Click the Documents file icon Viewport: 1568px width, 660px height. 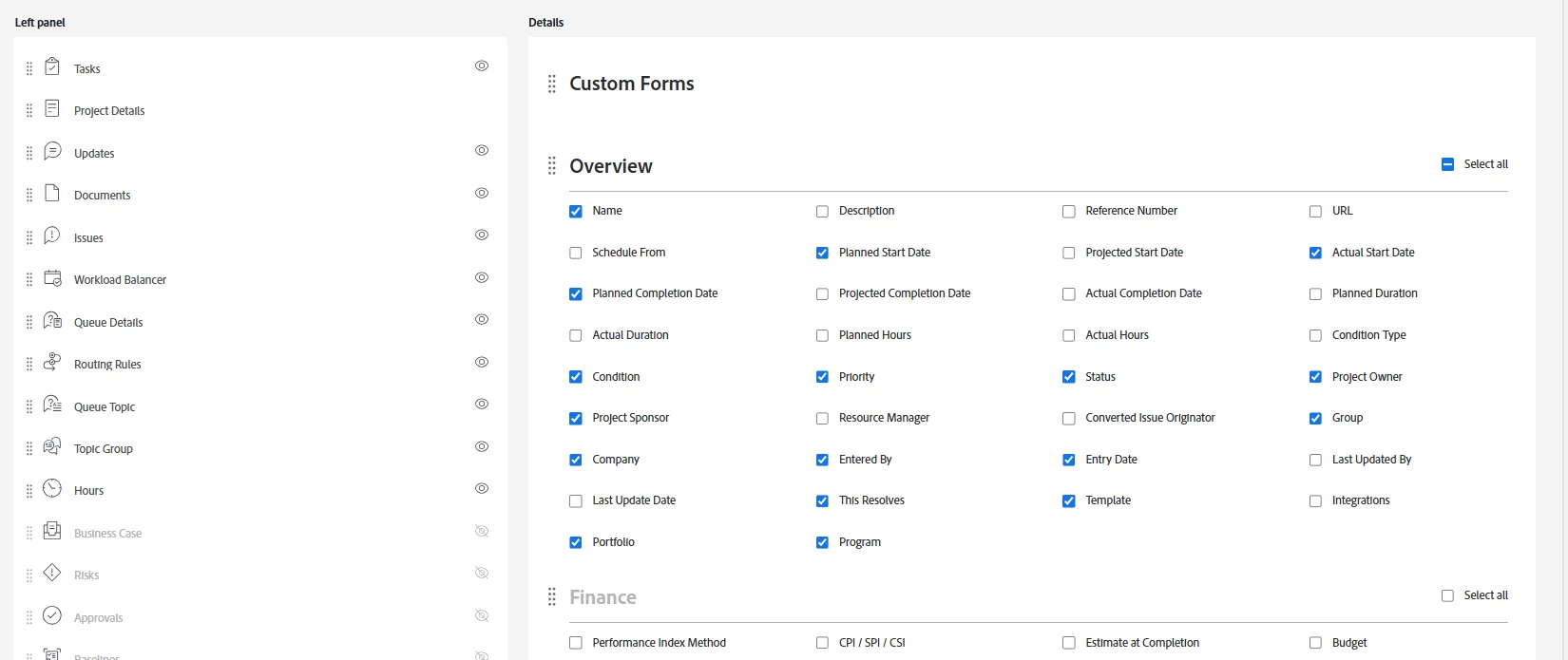click(52, 194)
